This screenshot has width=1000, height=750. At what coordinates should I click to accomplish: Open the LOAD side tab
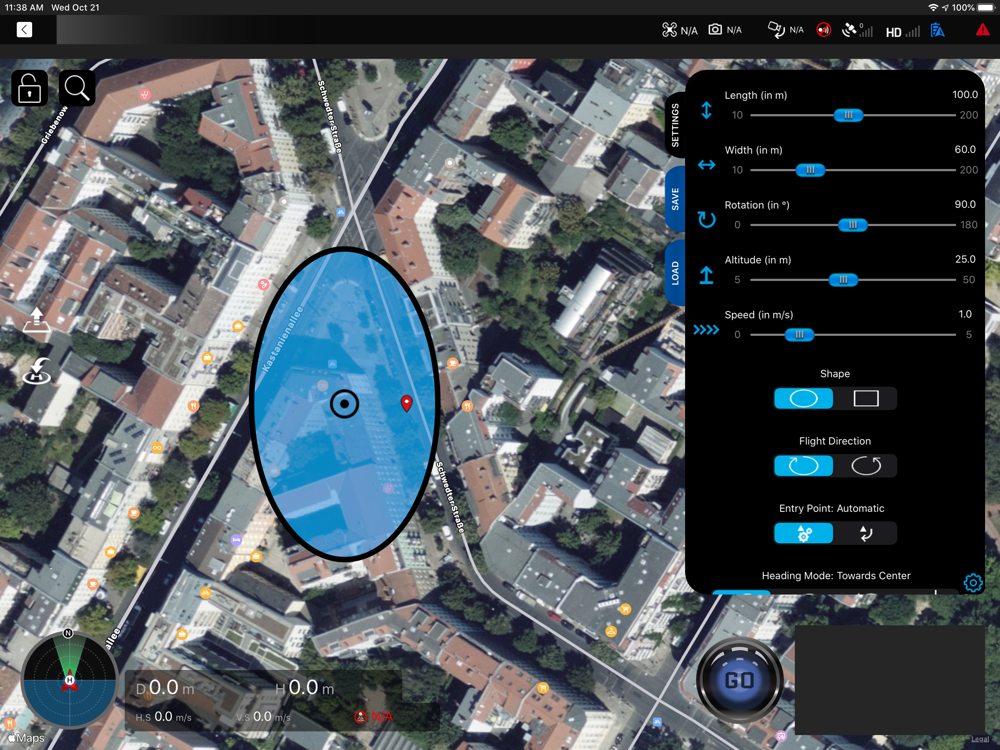pos(675,273)
